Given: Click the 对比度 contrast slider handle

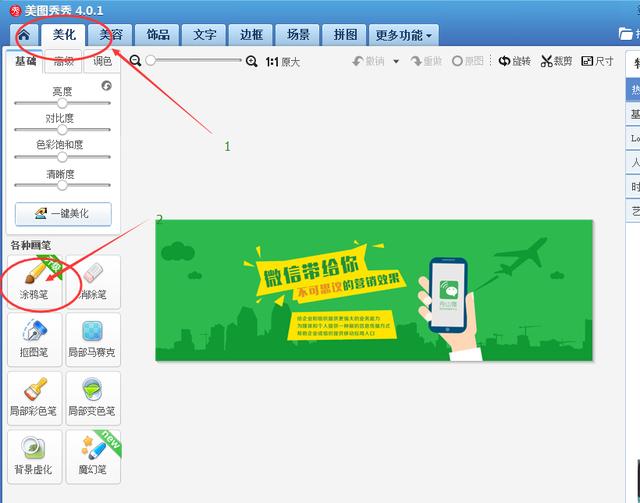Looking at the screenshot, I should [x=62, y=130].
